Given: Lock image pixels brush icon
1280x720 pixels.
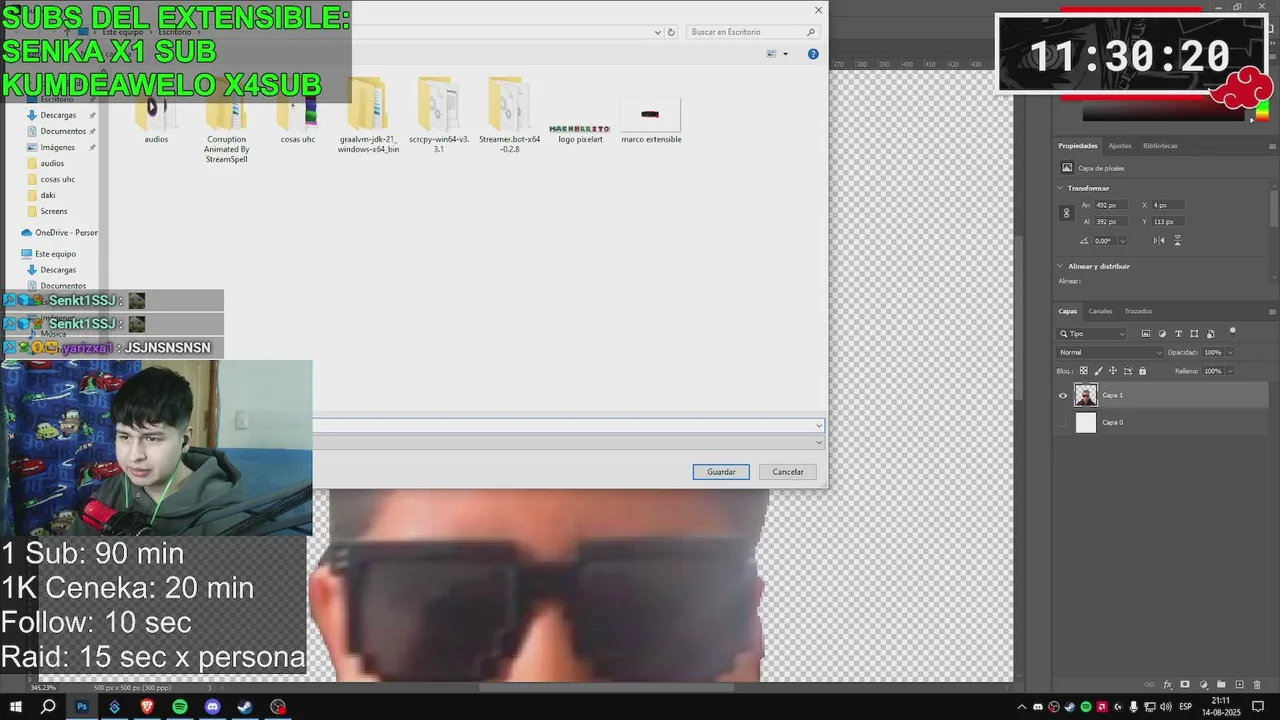Looking at the screenshot, I should pyautogui.click(x=1098, y=371).
